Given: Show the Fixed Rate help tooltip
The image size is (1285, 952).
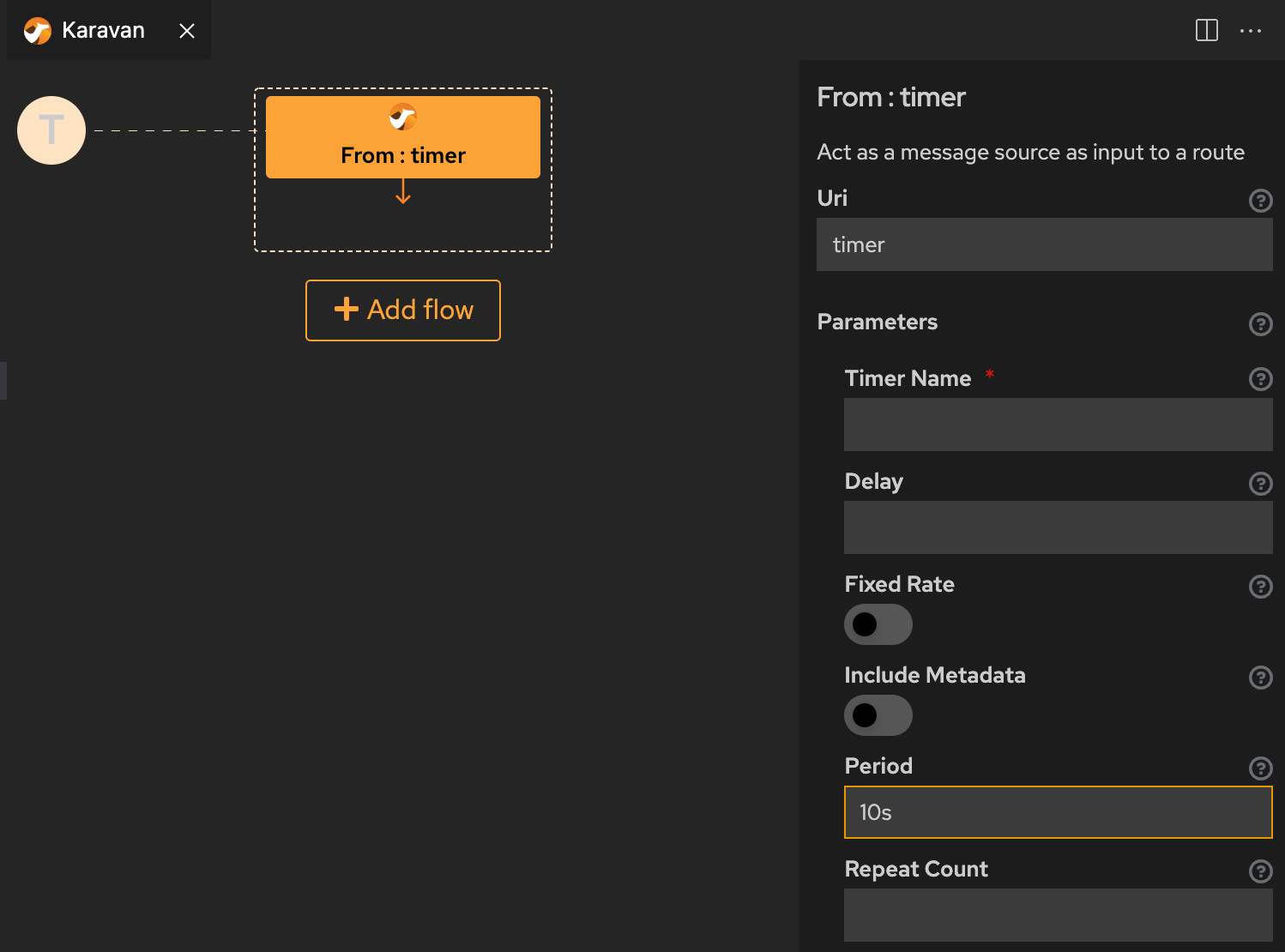Looking at the screenshot, I should pos(1260,587).
